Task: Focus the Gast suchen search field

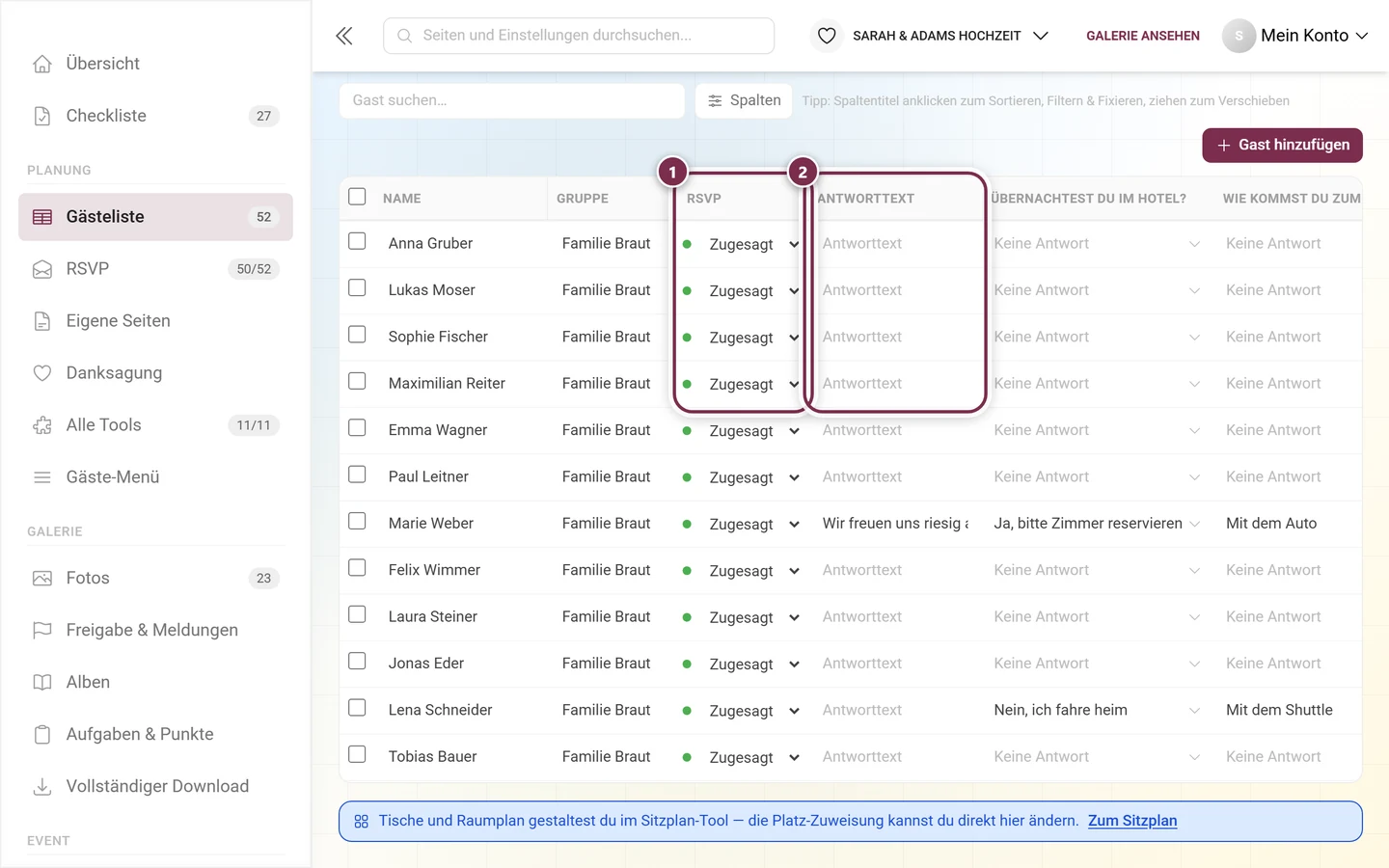Action: (512, 100)
